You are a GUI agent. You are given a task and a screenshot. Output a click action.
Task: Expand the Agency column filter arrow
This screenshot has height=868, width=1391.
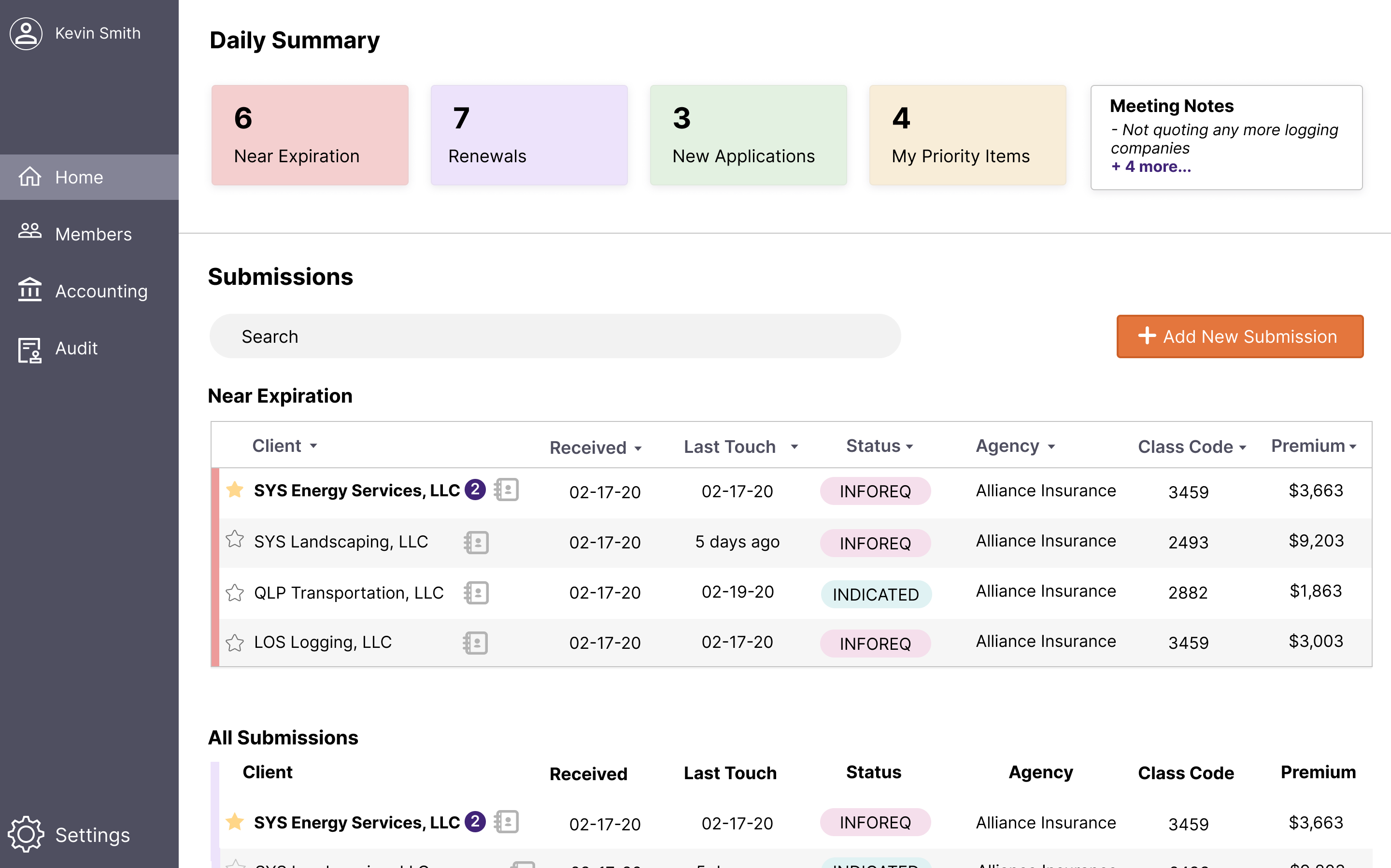[1051, 447]
